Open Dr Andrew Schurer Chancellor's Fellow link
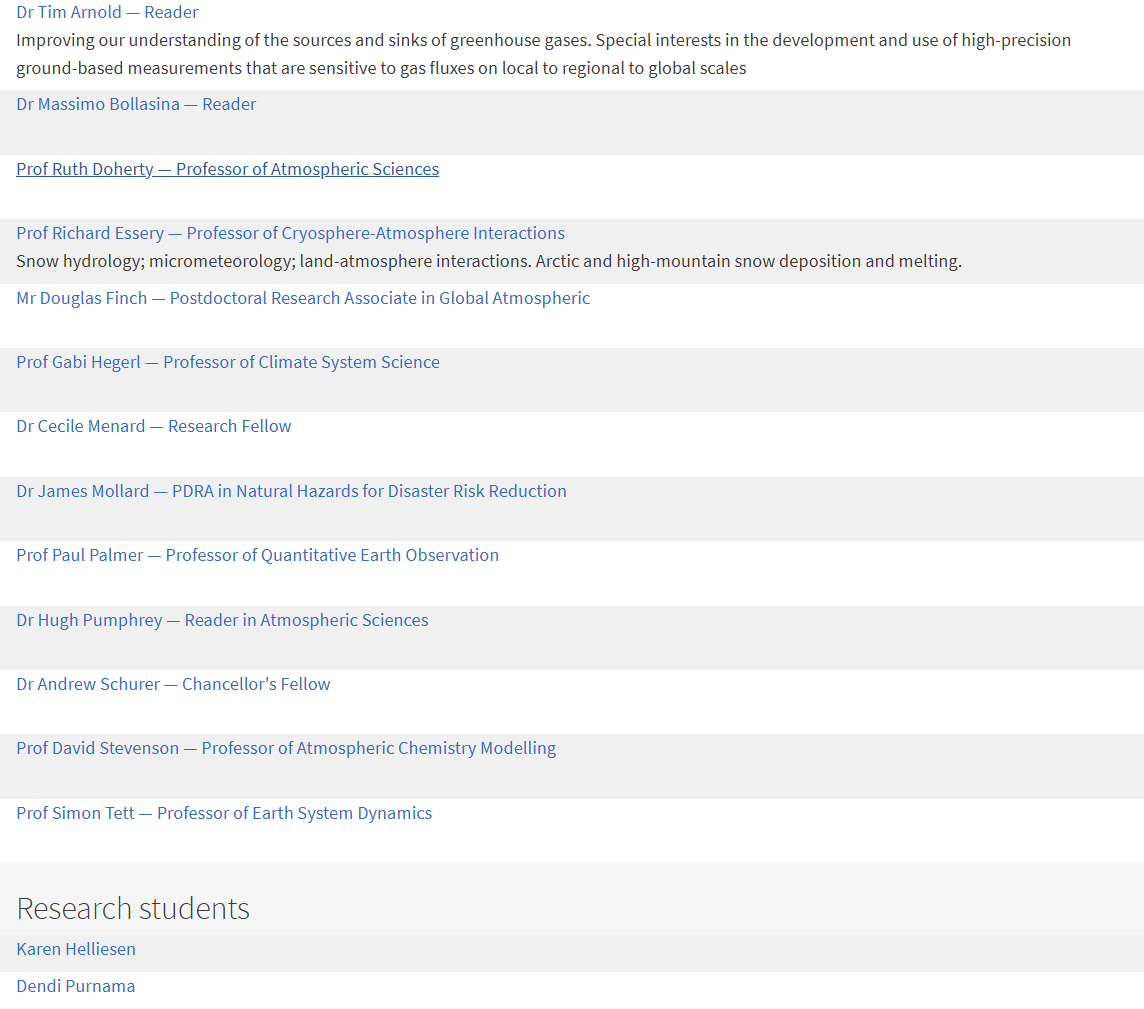Image resolution: width=1144 pixels, height=1009 pixels. click(173, 684)
